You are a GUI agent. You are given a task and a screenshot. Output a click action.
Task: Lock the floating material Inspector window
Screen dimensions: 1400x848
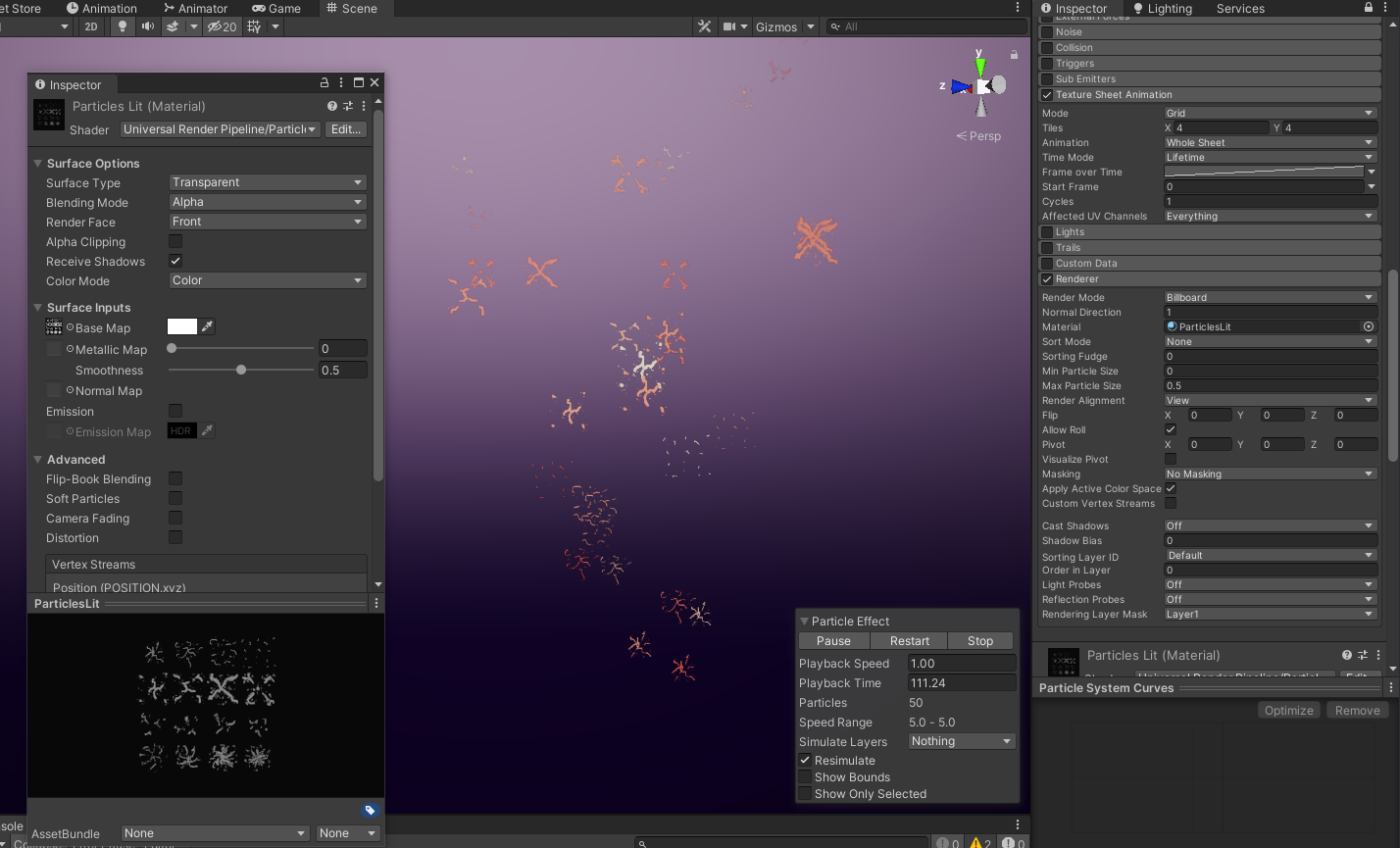pos(325,83)
